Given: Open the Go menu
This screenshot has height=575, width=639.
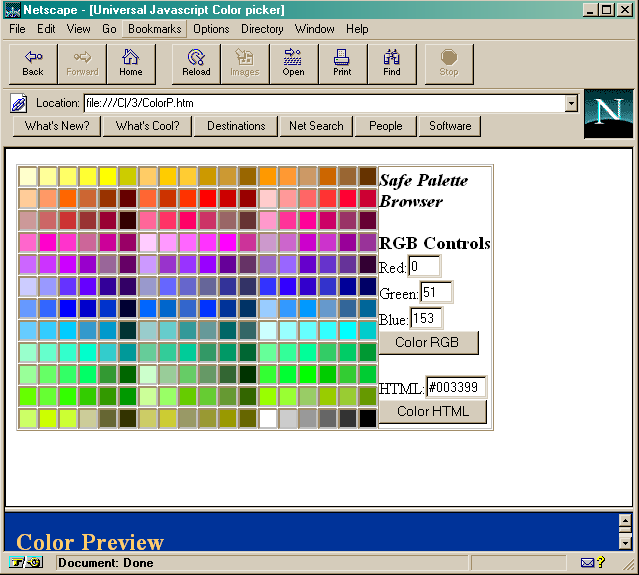Looking at the screenshot, I should [109, 29].
